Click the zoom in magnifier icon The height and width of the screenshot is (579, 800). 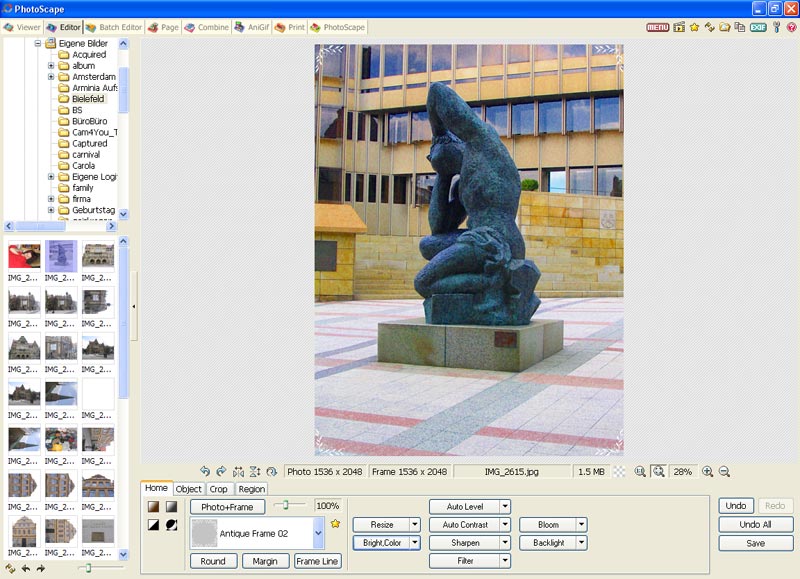click(x=708, y=471)
